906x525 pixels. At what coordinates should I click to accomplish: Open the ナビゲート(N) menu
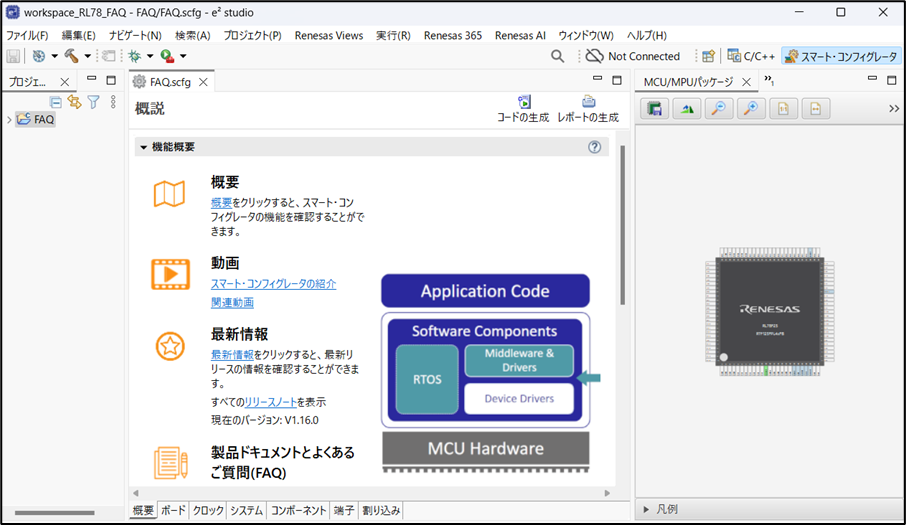coord(135,35)
